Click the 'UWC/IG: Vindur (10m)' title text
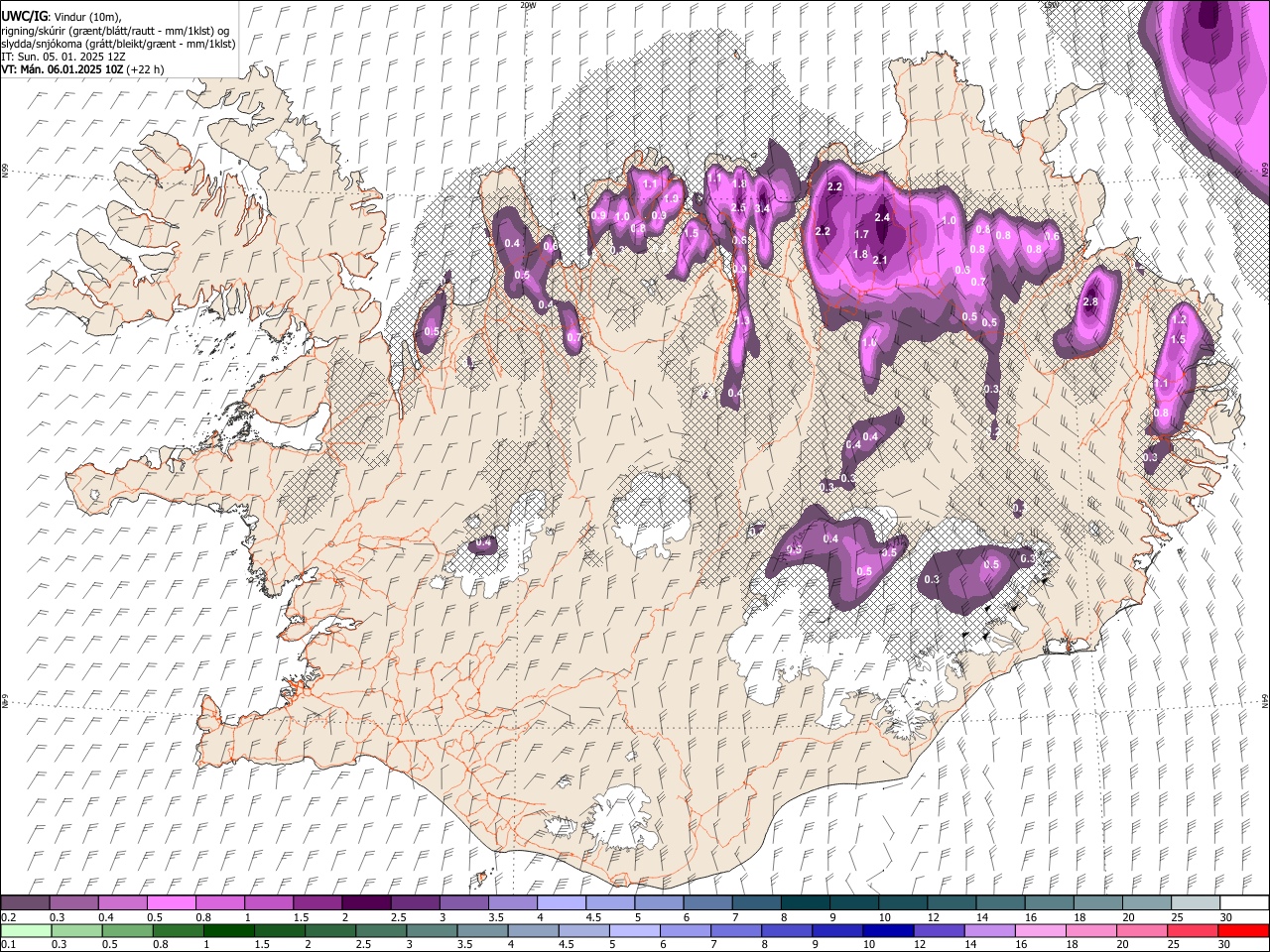Screen dimensions: 1270x952 tap(62, 16)
